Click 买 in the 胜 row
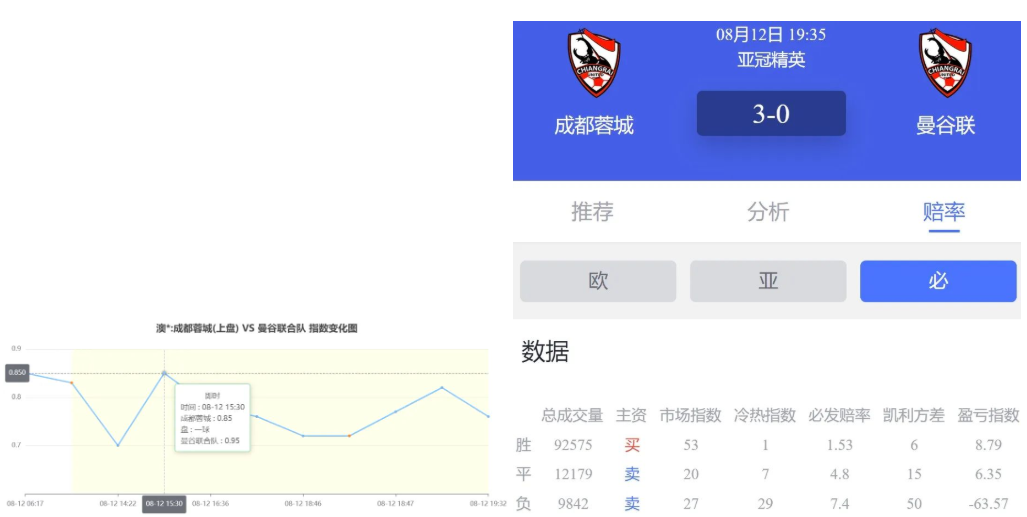This screenshot has height=517, width=1027. click(632, 445)
